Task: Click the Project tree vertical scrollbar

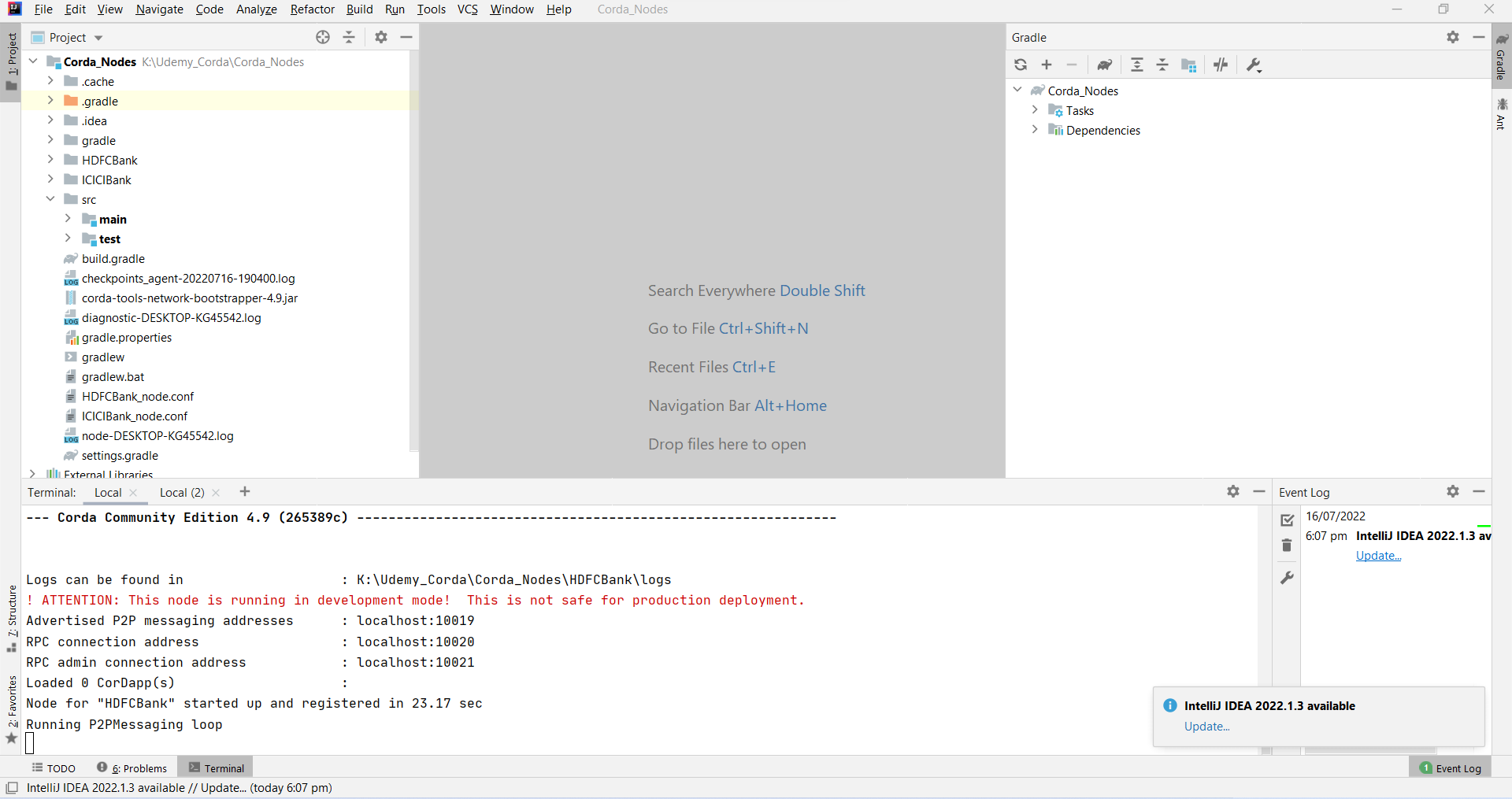Action: coord(414,250)
